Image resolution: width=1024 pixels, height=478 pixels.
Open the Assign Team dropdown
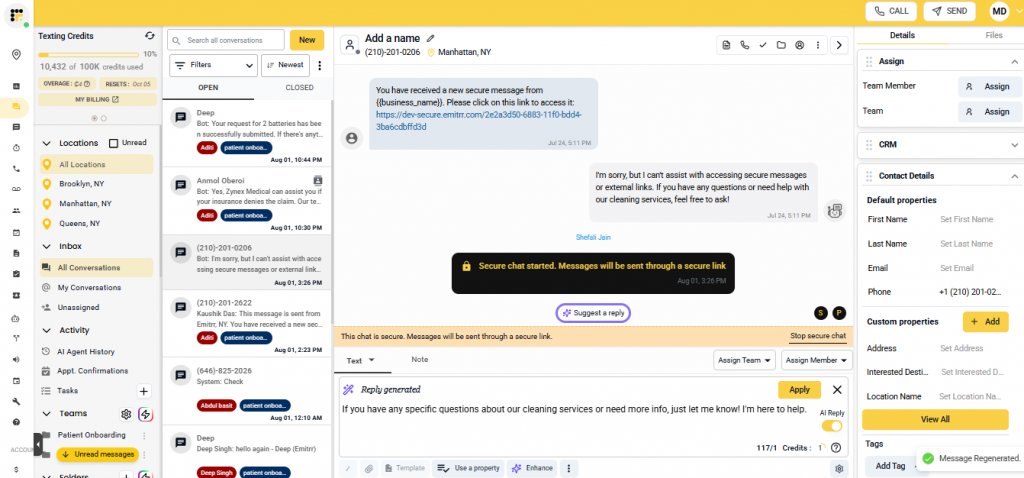[745, 360]
